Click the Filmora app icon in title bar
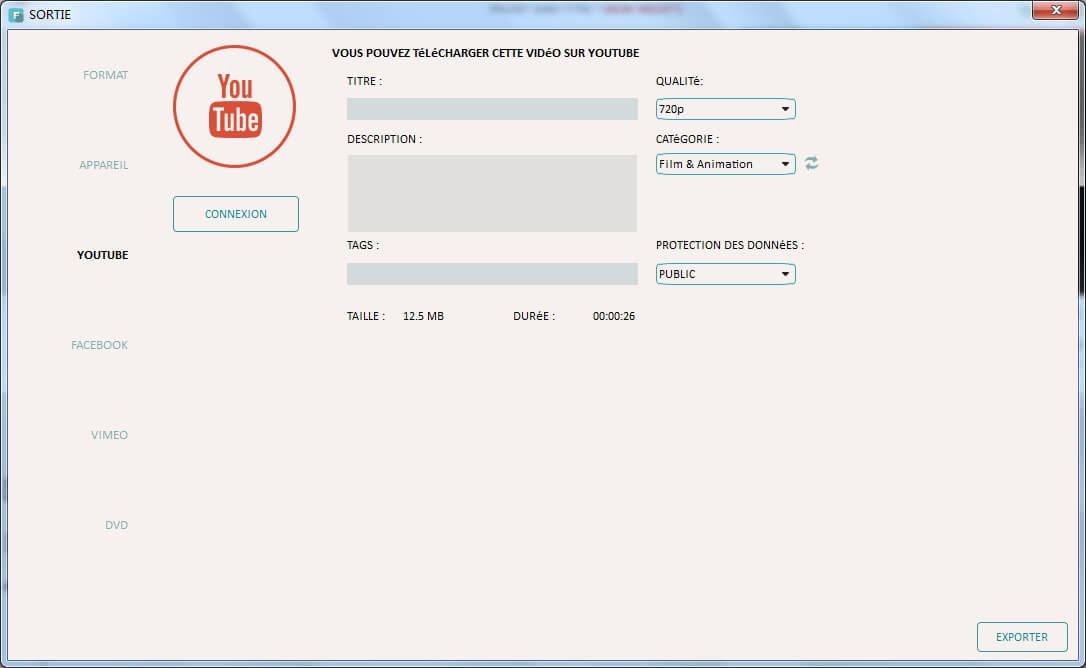Image resolution: width=1086 pixels, height=668 pixels. pos(16,15)
